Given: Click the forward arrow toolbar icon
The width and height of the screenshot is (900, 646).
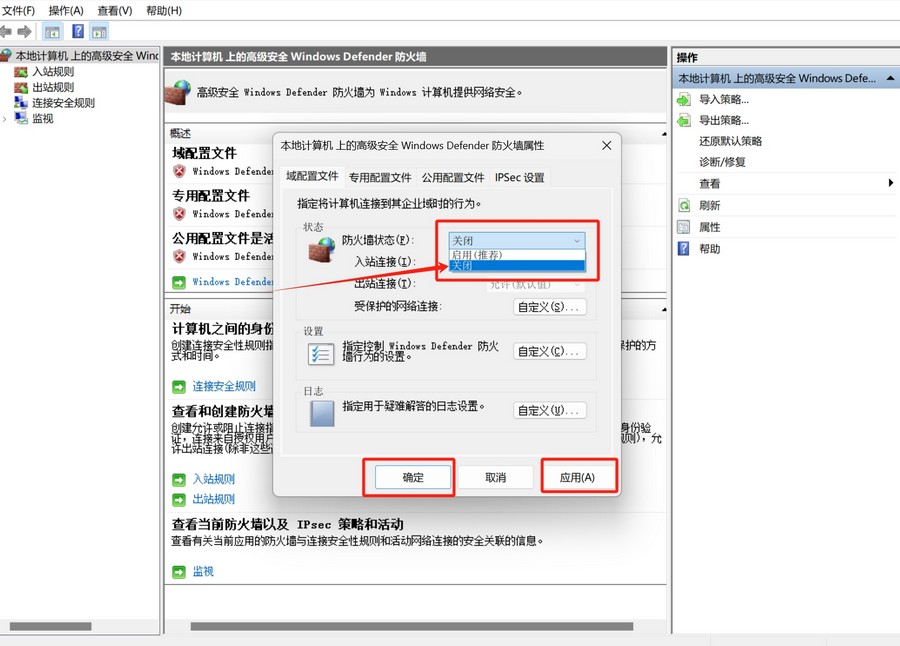Looking at the screenshot, I should (x=25, y=32).
